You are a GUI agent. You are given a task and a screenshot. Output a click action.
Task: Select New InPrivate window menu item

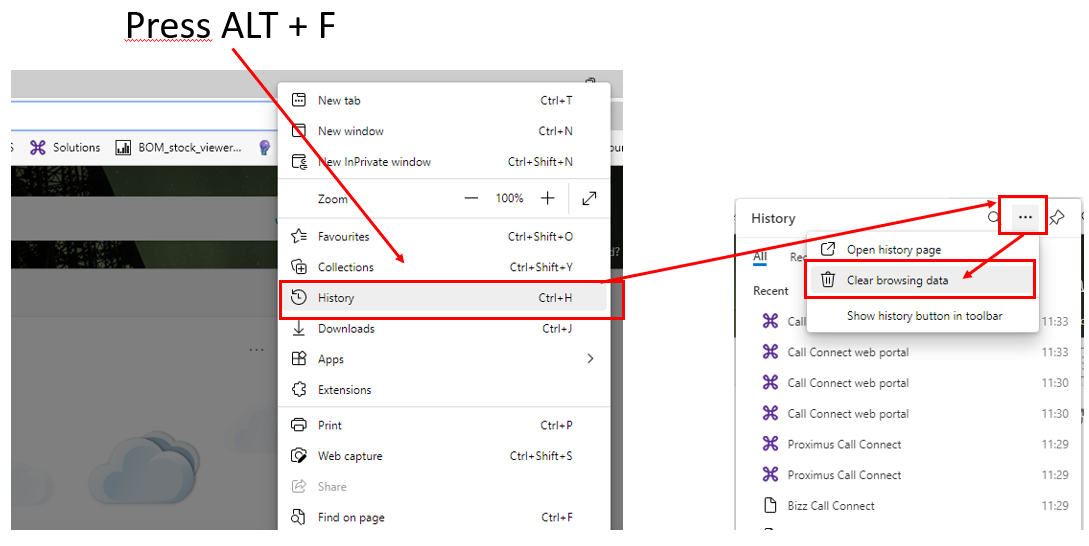coord(373,162)
